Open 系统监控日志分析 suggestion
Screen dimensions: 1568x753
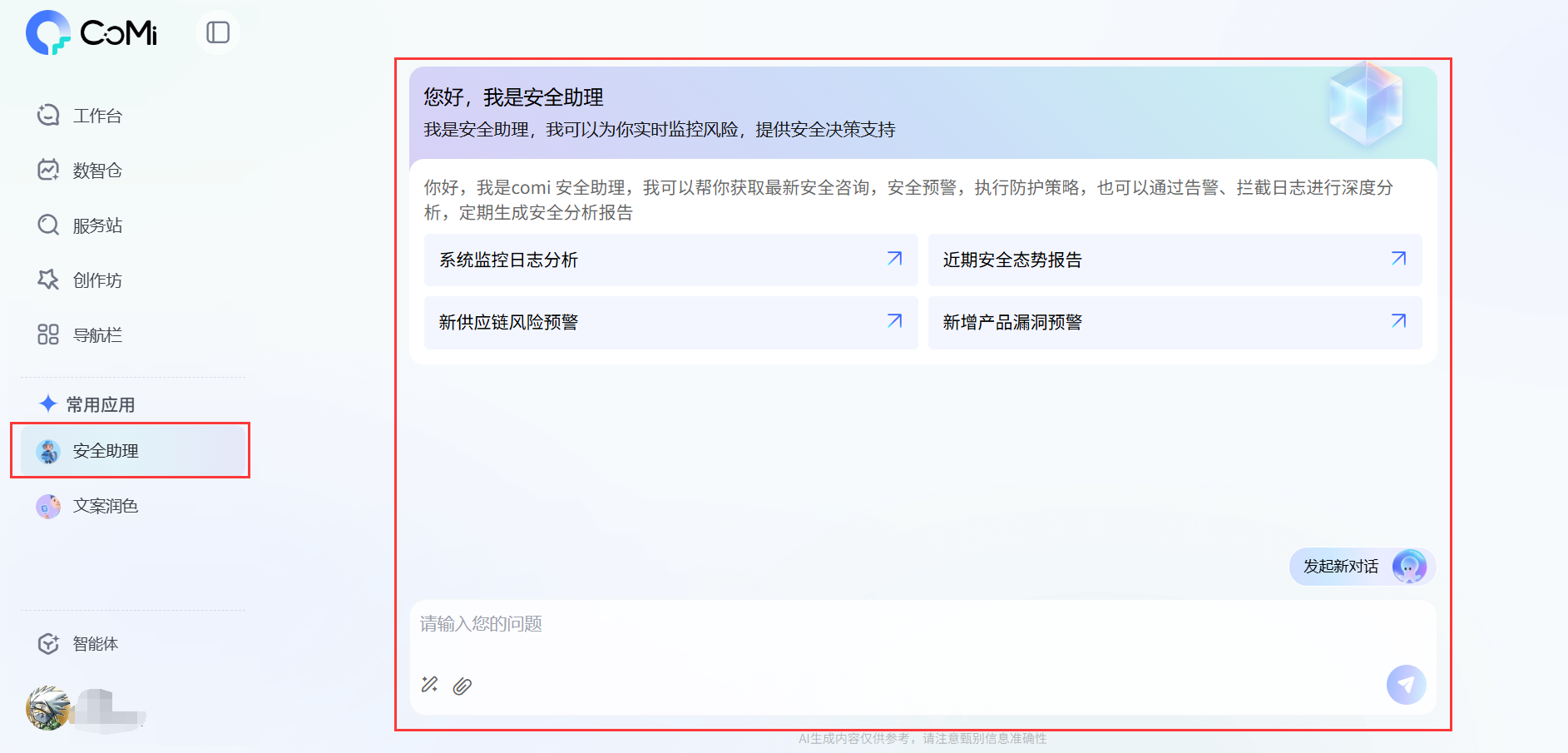pyautogui.click(x=670, y=260)
